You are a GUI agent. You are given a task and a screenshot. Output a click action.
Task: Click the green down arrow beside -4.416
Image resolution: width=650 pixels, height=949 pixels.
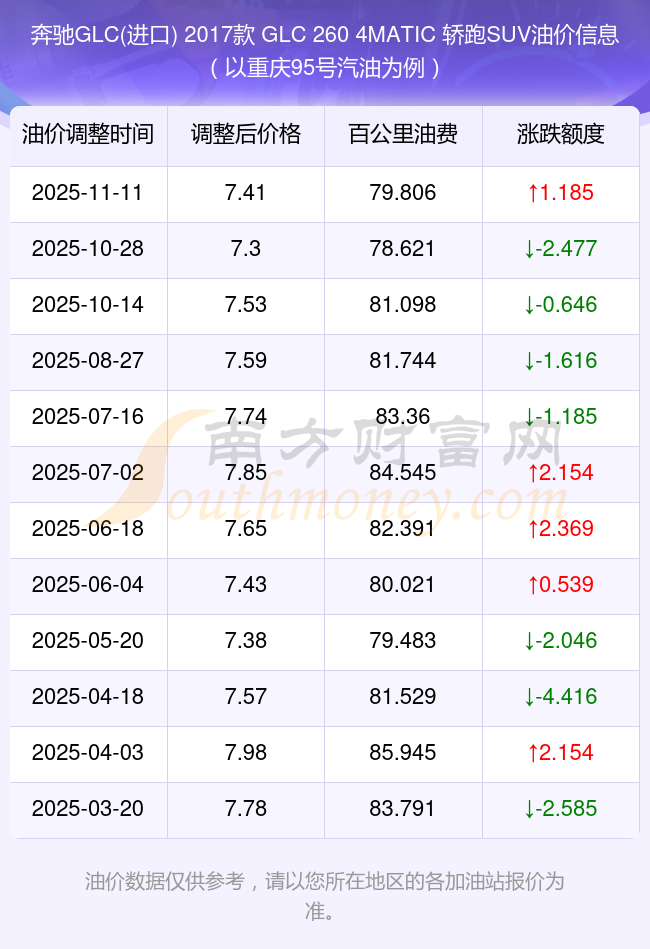[x=530, y=697]
